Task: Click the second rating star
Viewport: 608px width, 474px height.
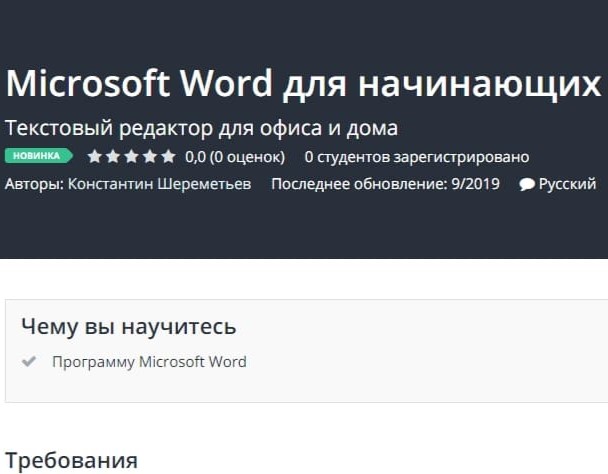Action: tap(113, 157)
